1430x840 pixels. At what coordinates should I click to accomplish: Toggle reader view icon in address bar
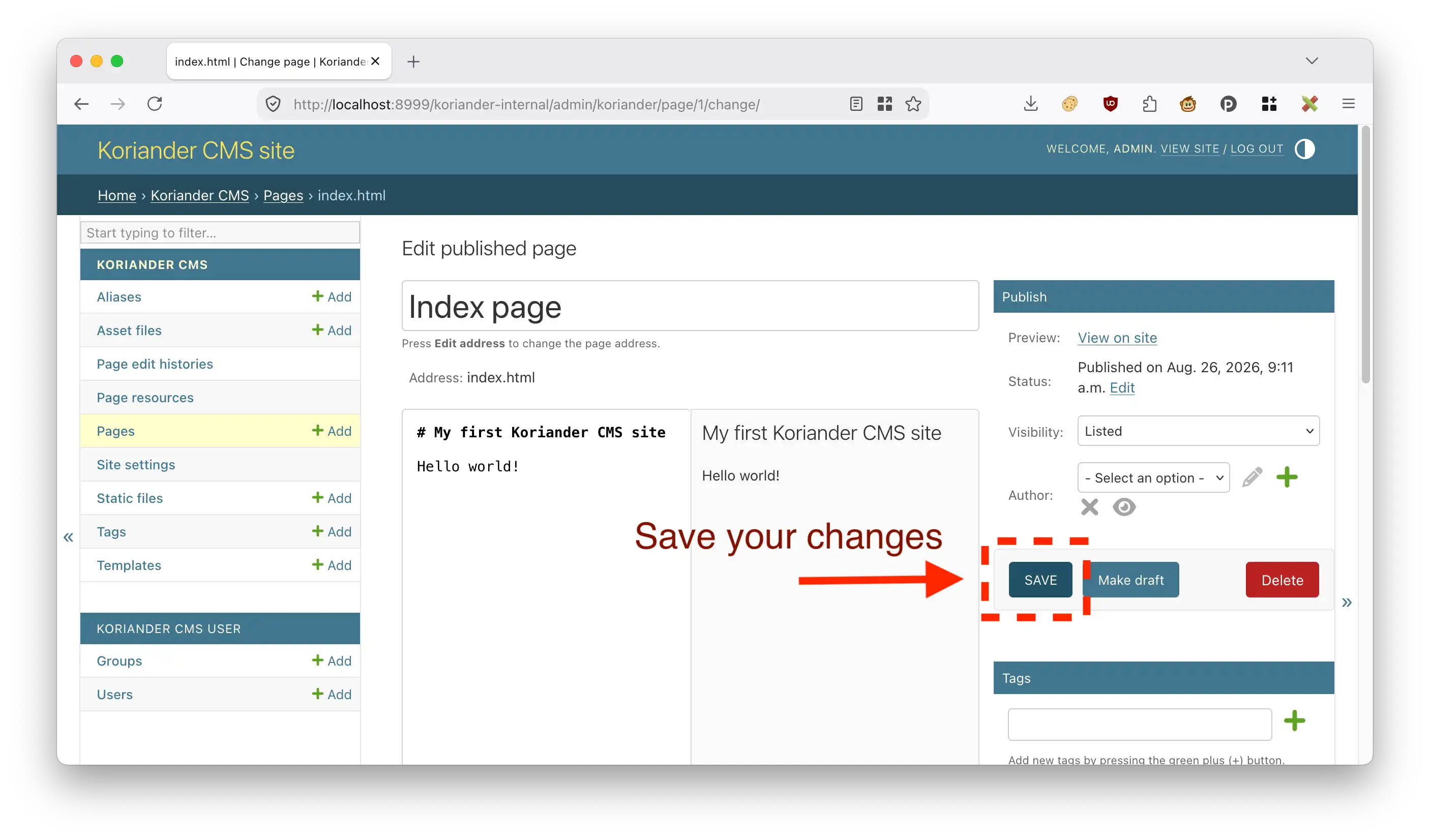point(856,104)
